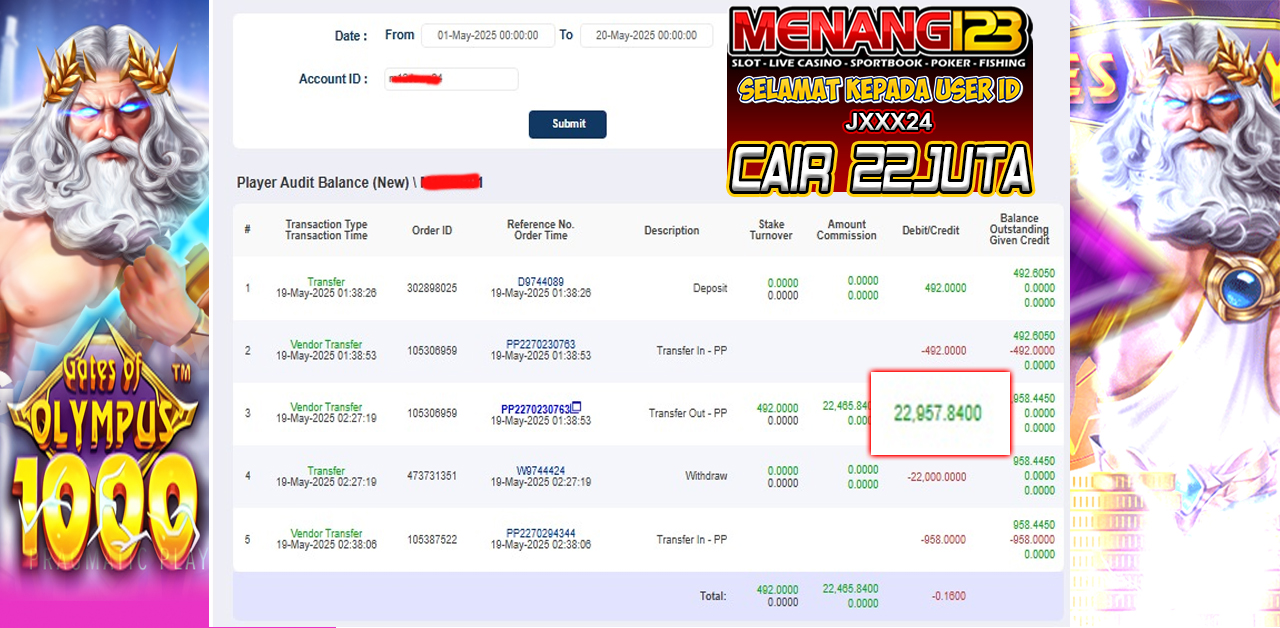Focus the From date field

488,35
